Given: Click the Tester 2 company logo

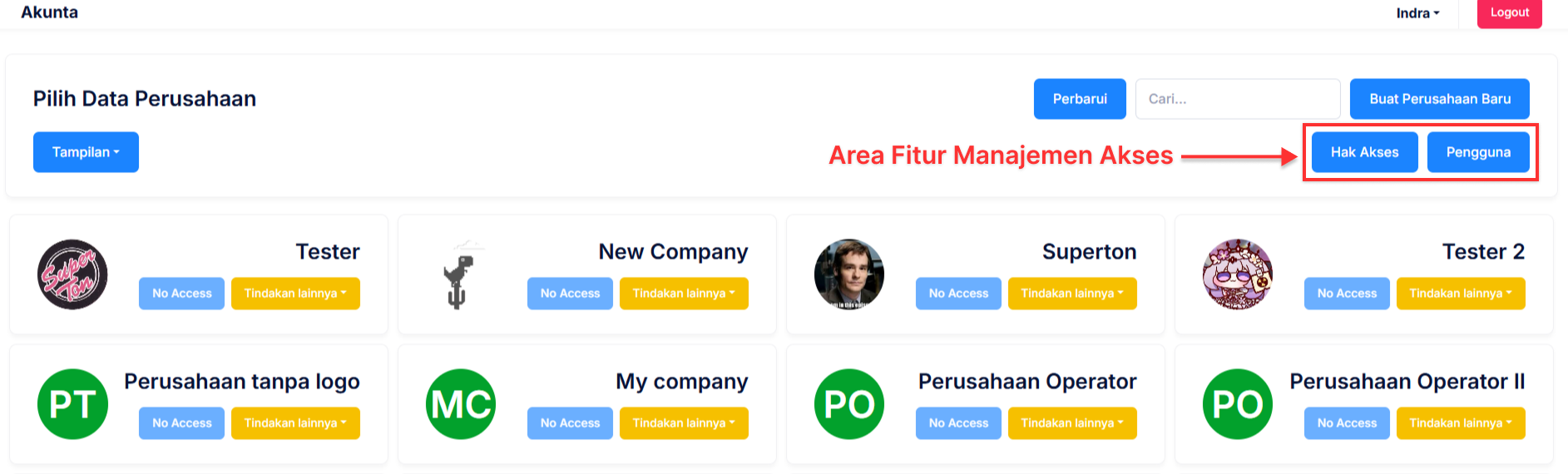Looking at the screenshot, I should (x=1237, y=274).
